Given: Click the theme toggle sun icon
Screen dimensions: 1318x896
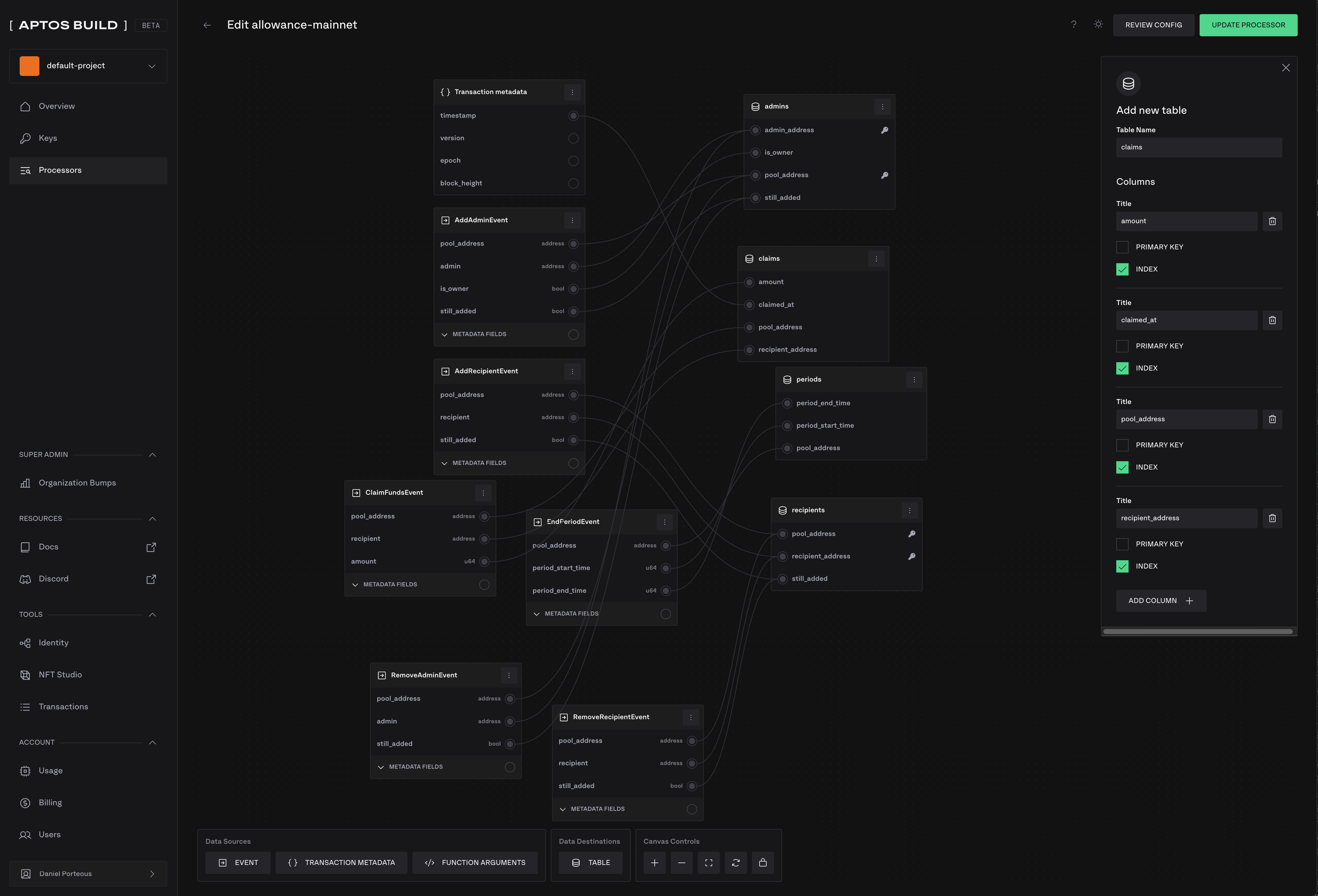Looking at the screenshot, I should point(1098,24).
